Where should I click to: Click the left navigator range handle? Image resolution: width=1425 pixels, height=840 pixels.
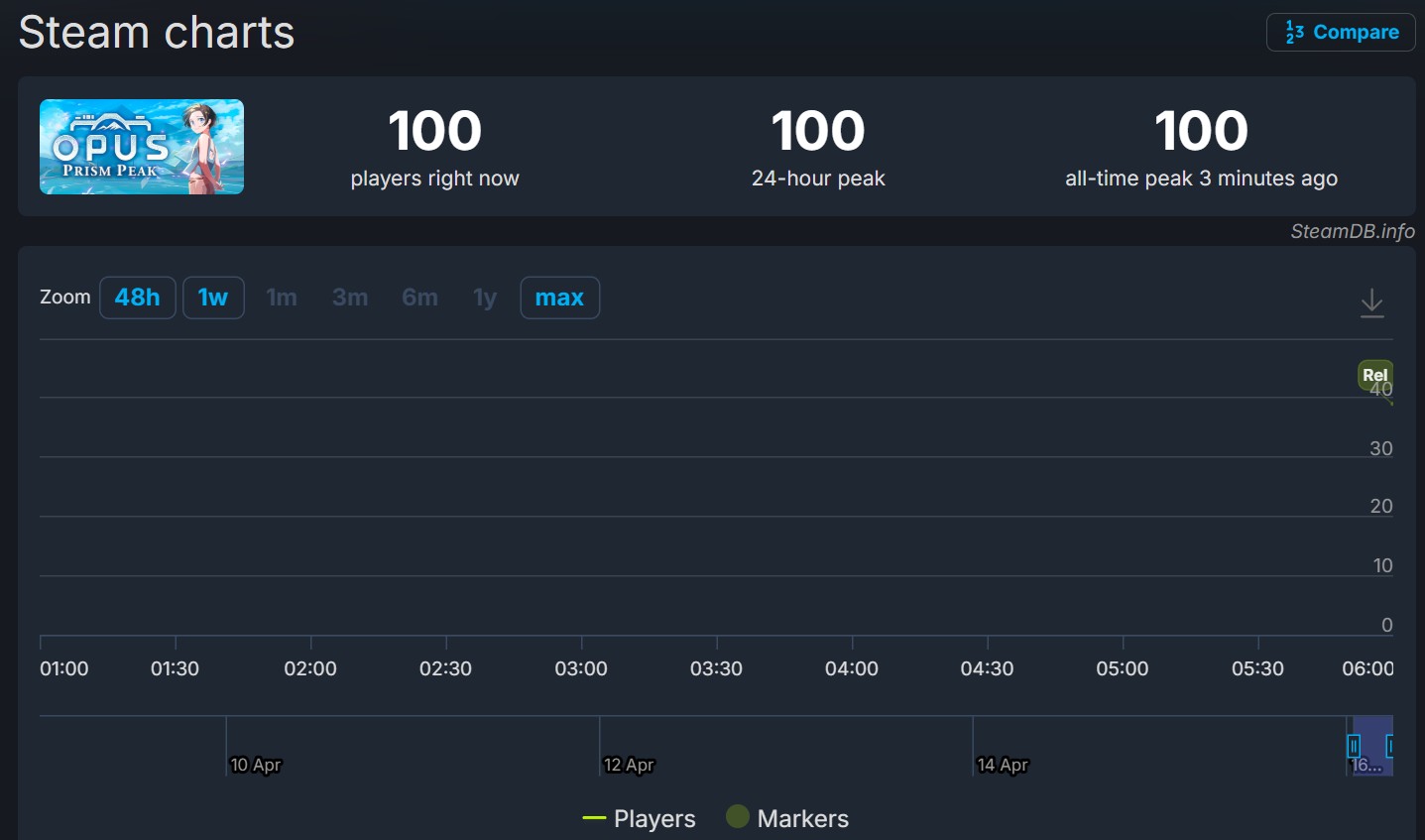click(1354, 746)
